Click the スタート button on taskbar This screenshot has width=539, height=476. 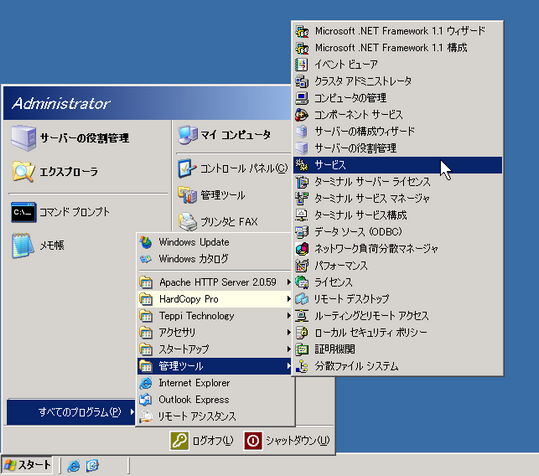[27, 466]
